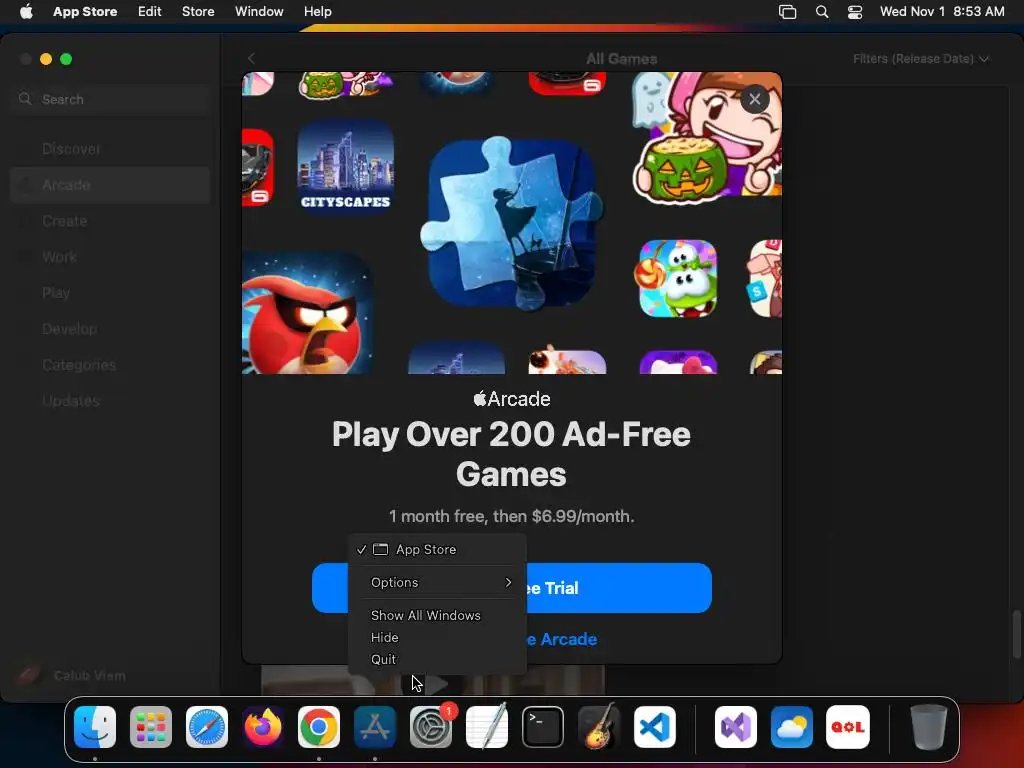
Task: Select Develop in the sidebar
Action: (110, 328)
